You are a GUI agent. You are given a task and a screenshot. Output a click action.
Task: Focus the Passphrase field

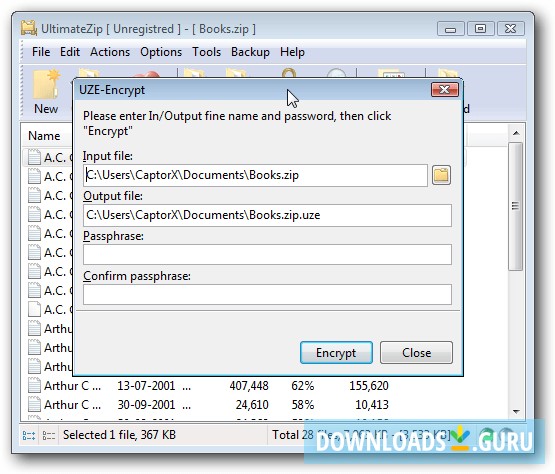pyautogui.click(x=267, y=255)
